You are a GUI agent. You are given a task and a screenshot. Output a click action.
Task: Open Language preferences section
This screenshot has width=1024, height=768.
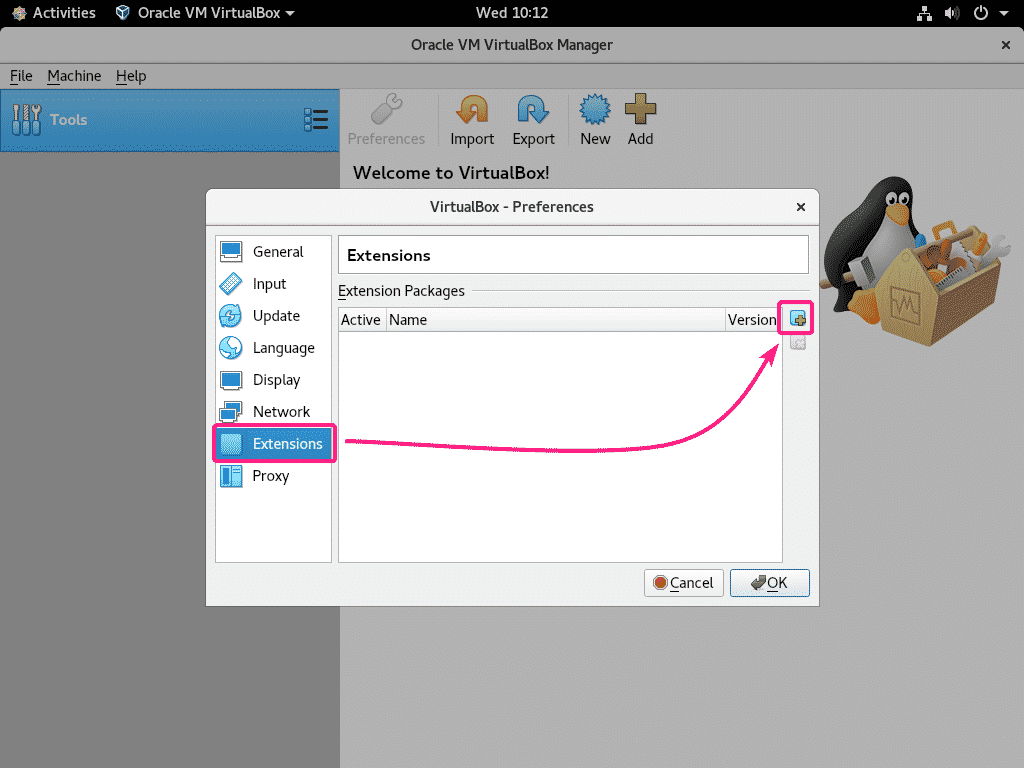tap(274, 347)
